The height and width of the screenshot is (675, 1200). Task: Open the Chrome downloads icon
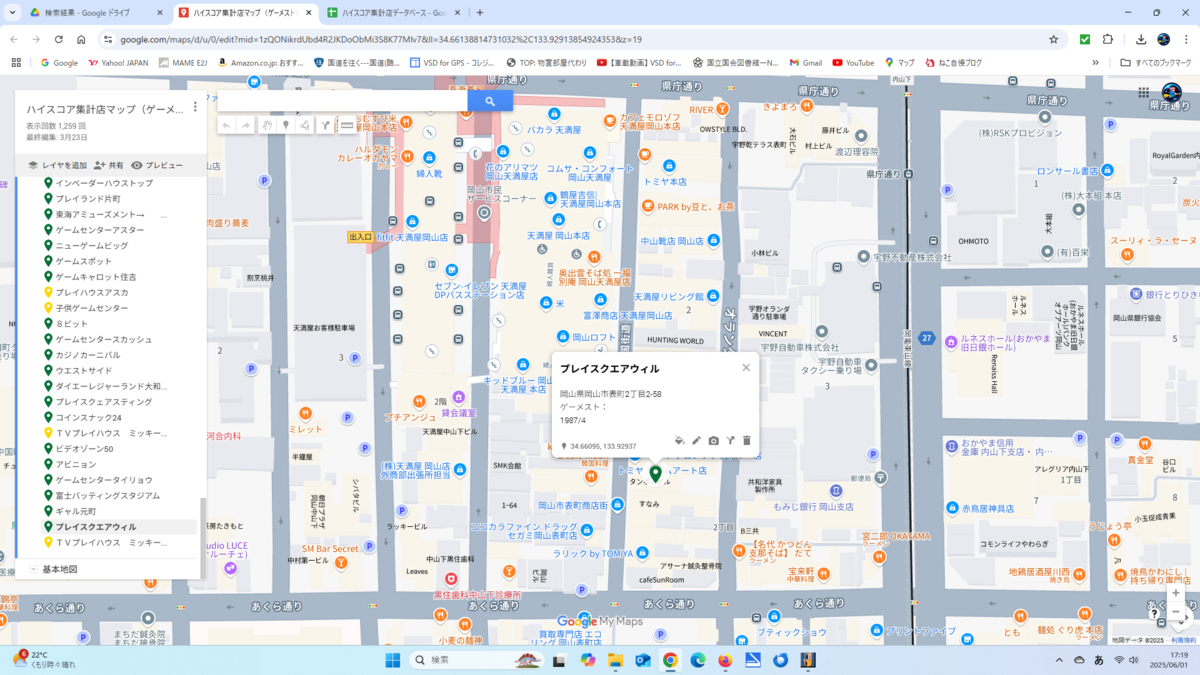1141,40
